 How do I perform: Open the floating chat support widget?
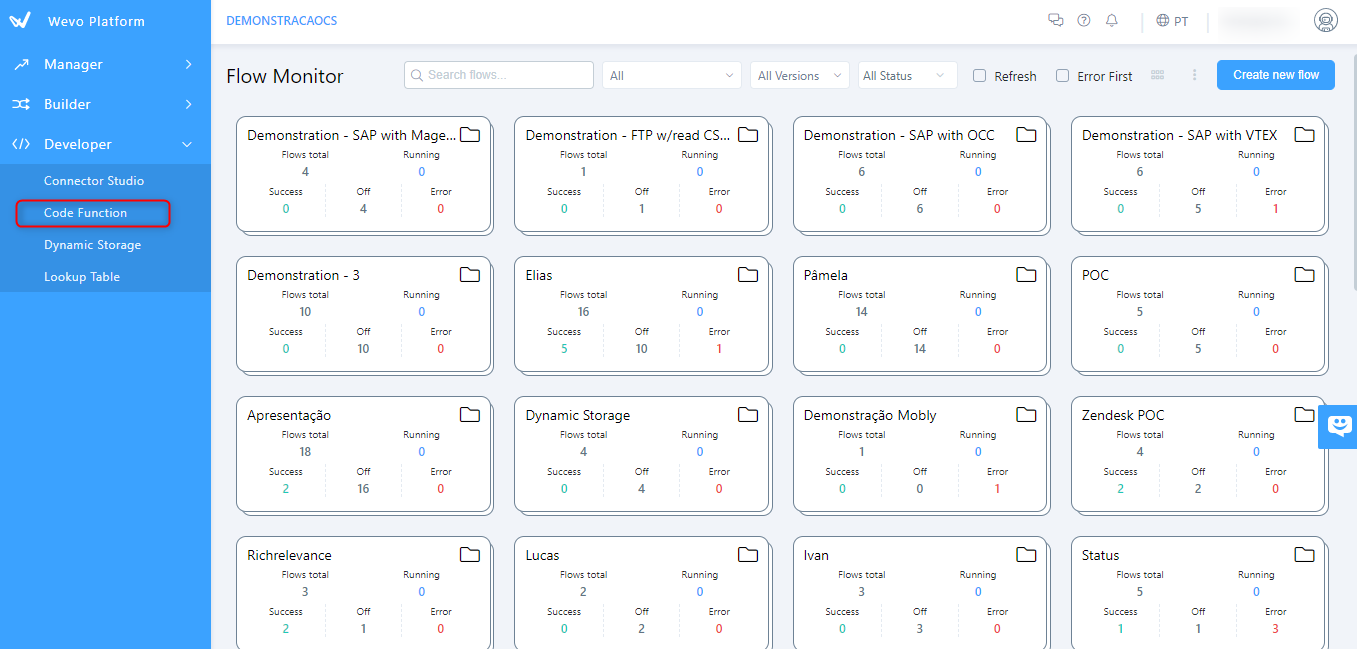1338,426
